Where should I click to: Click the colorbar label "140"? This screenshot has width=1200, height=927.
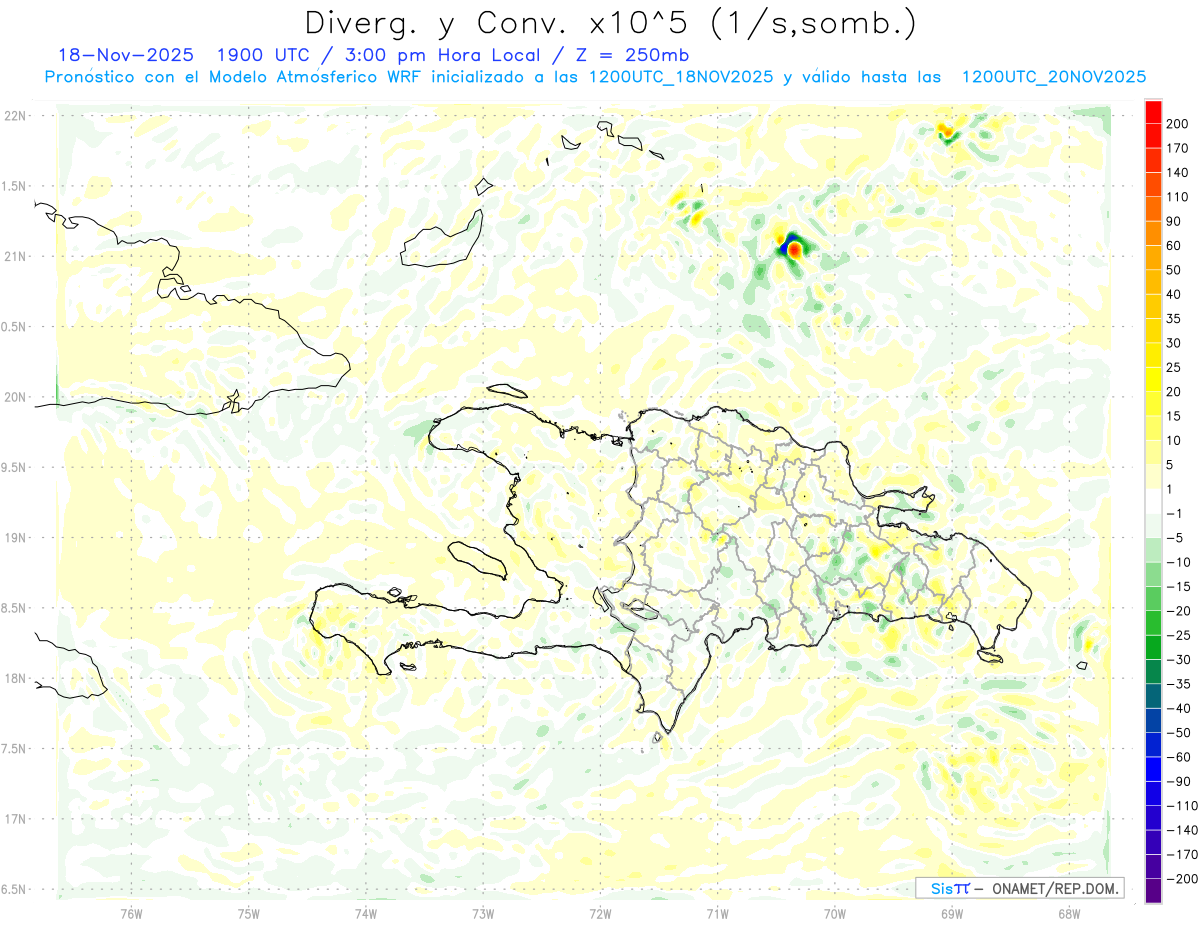tap(1179, 172)
